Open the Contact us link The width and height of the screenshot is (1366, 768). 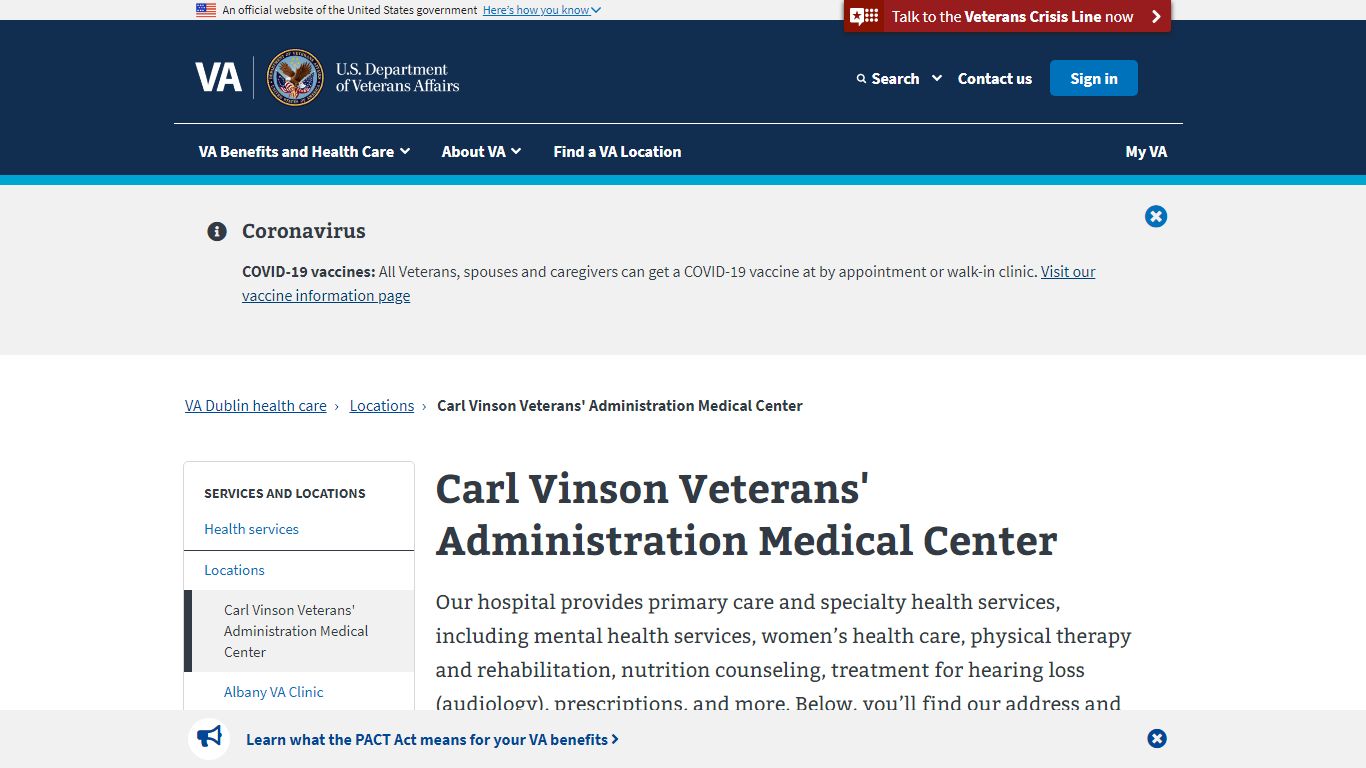(994, 78)
